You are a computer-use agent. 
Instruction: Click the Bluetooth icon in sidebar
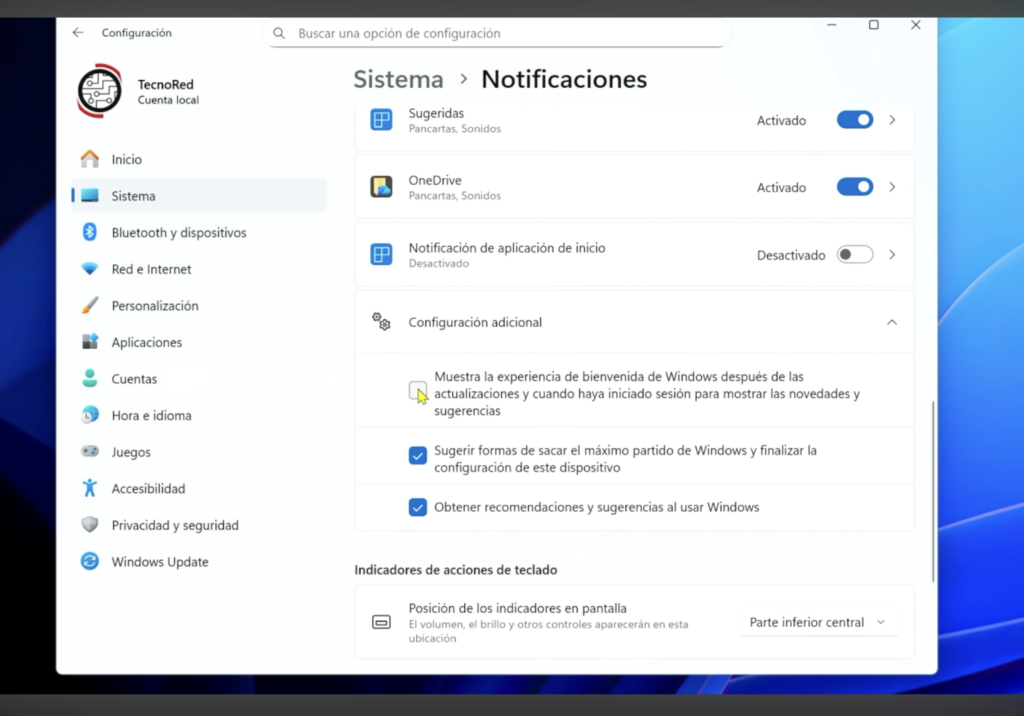[x=89, y=232]
